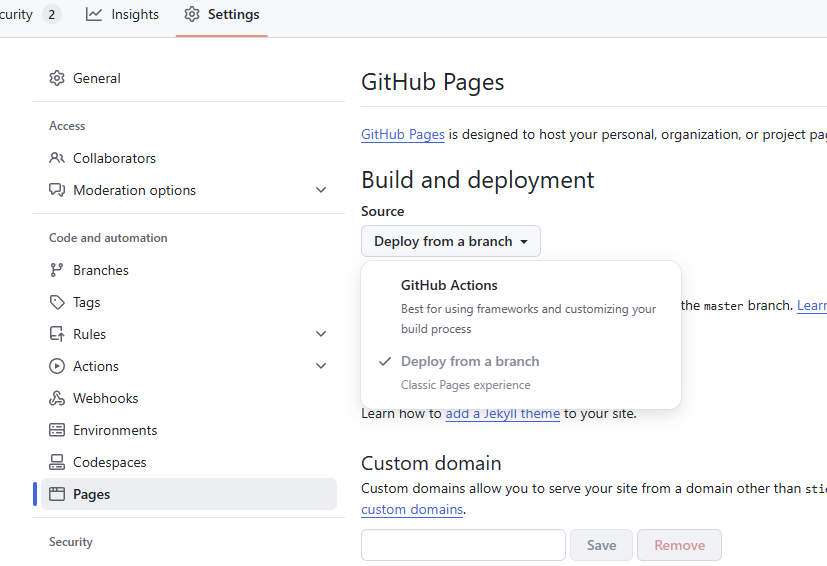Screen dimensions: 827x566
Task: Open the Tags settings page
Action: (189, 302)
